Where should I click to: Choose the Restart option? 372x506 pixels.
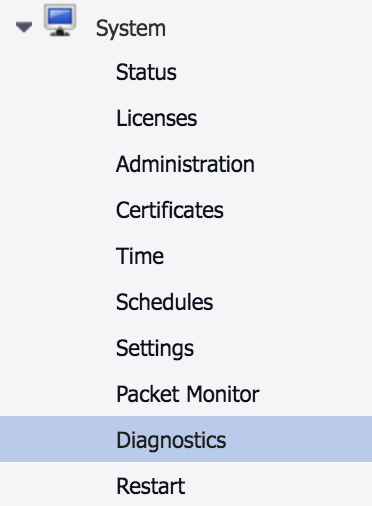(x=150, y=486)
